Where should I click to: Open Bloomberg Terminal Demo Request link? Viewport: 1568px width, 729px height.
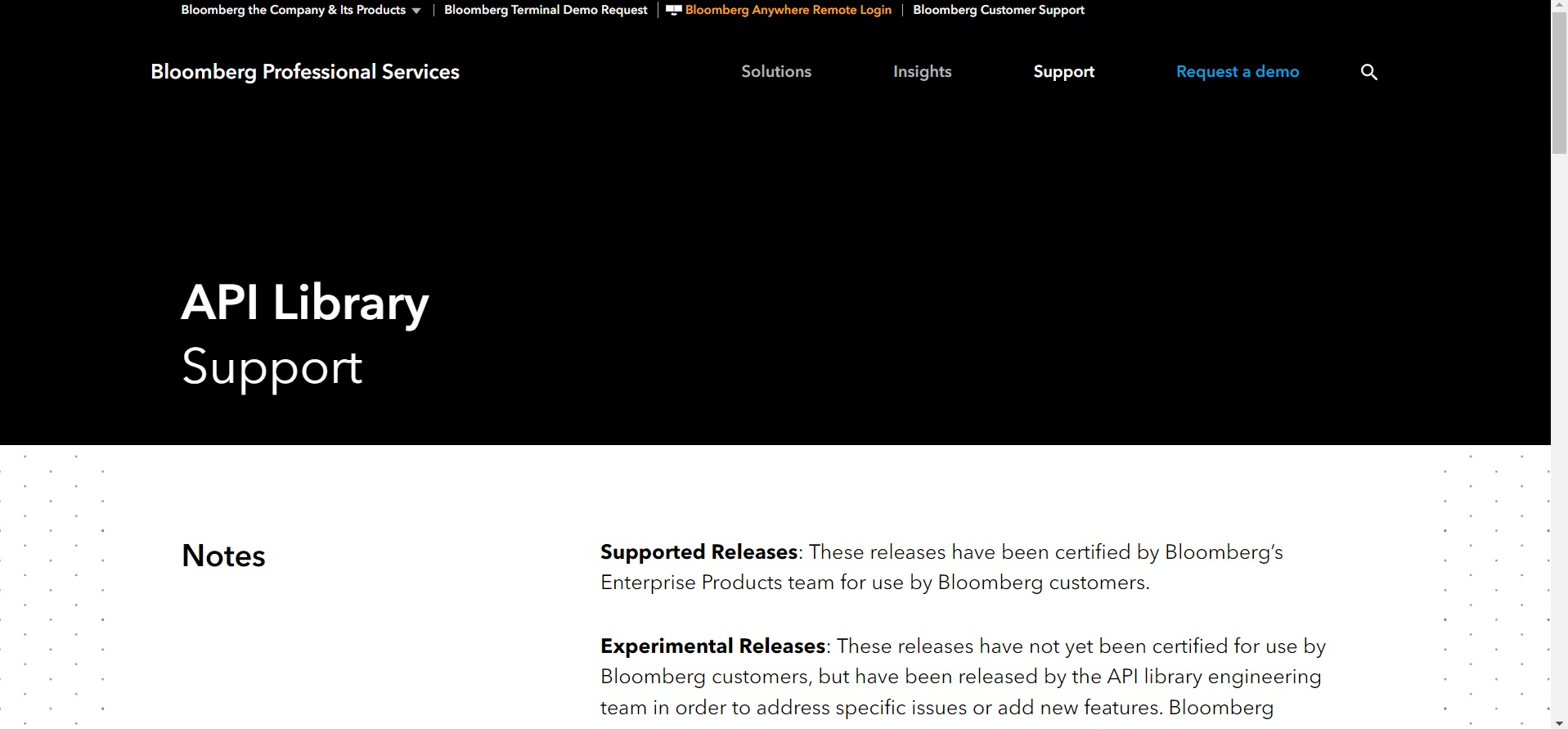[546, 10]
